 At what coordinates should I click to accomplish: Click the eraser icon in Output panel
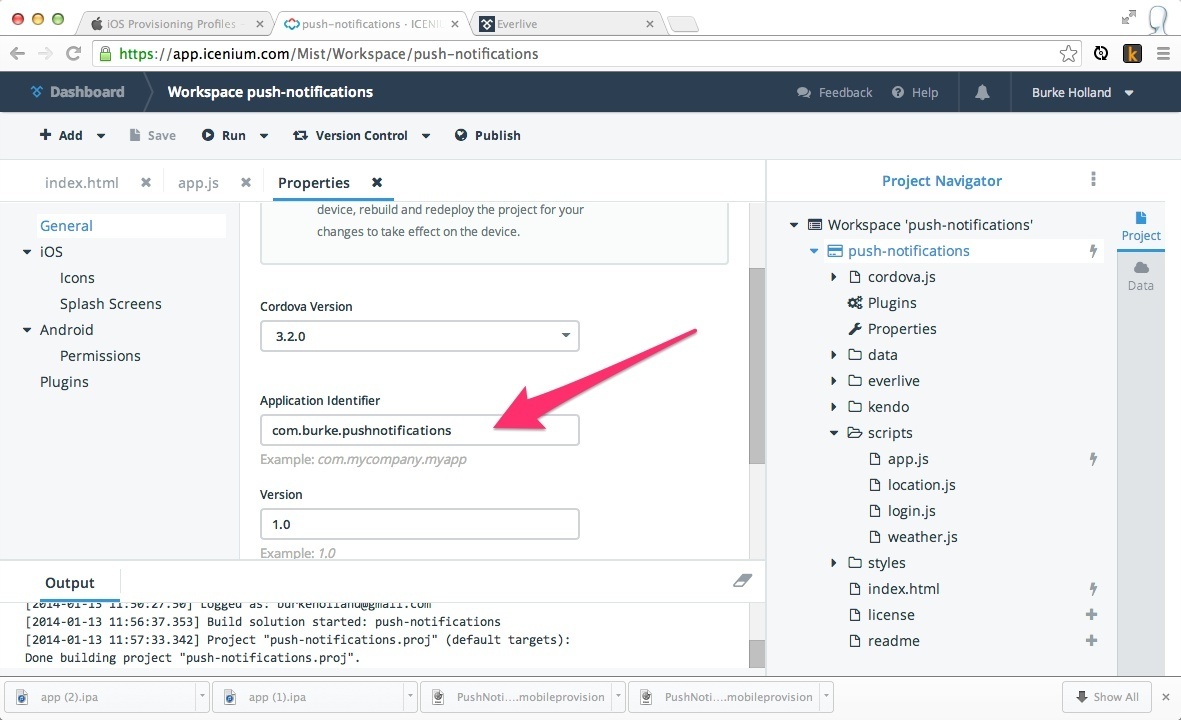coord(741,580)
